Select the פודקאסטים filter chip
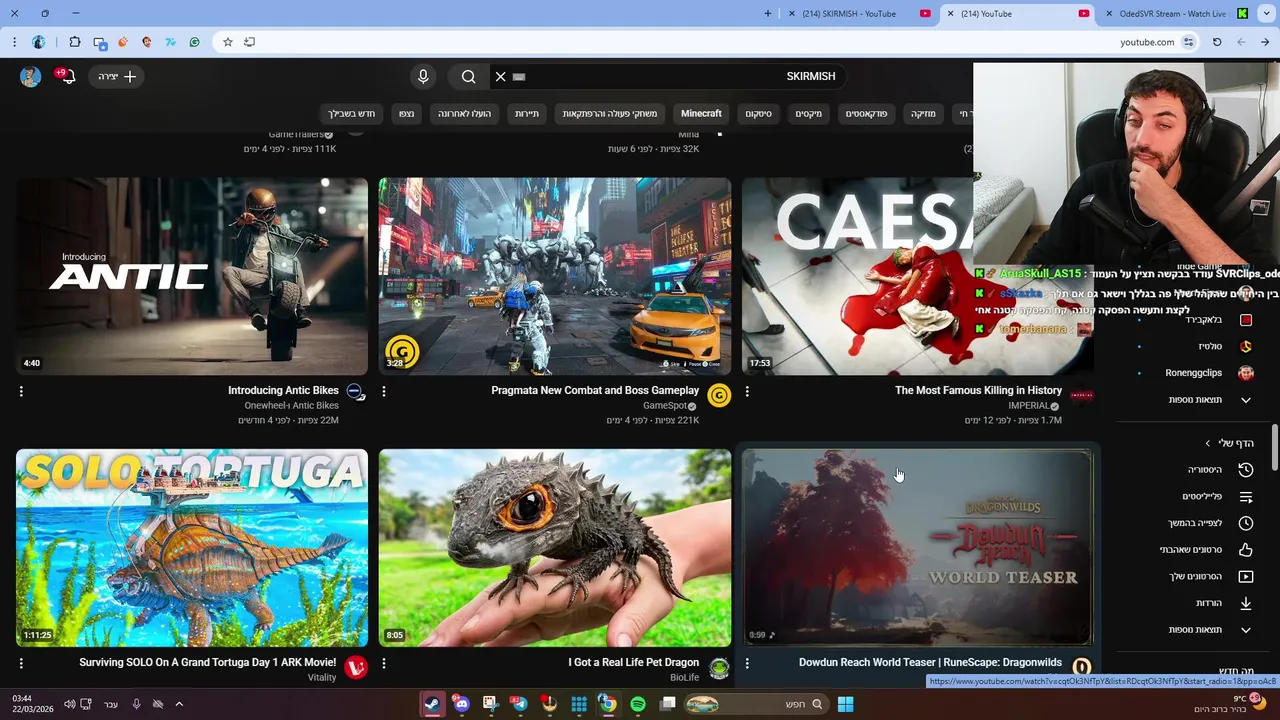The height and width of the screenshot is (720, 1280). coord(867,114)
